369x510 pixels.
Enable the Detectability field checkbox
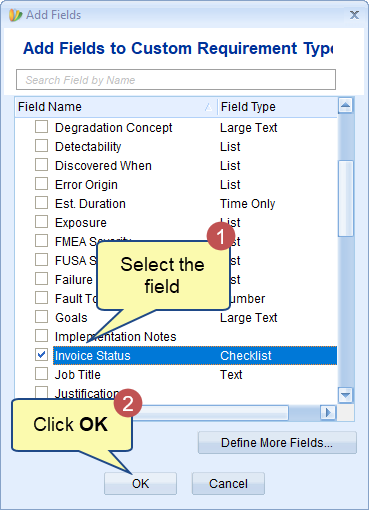pyautogui.click(x=41, y=146)
